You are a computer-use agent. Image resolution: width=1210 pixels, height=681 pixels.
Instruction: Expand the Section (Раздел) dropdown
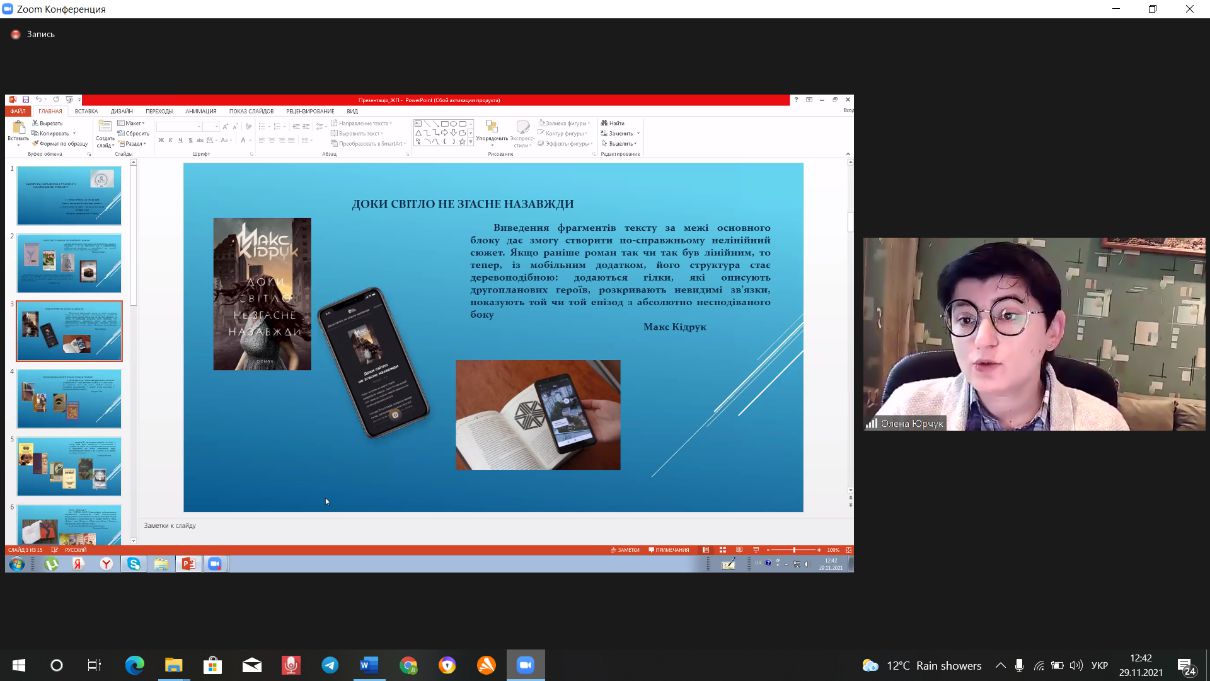(x=133, y=143)
